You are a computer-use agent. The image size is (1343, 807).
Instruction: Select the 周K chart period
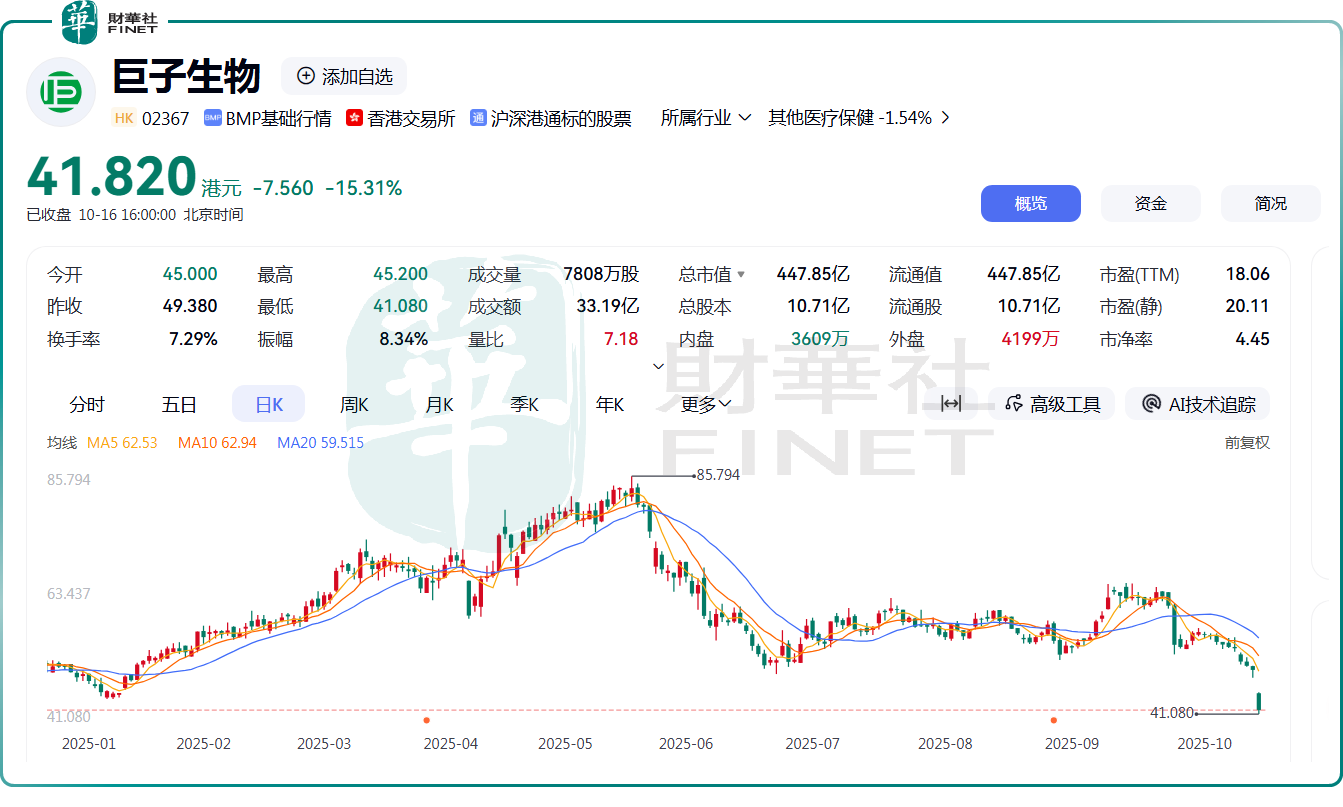coord(354,404)
